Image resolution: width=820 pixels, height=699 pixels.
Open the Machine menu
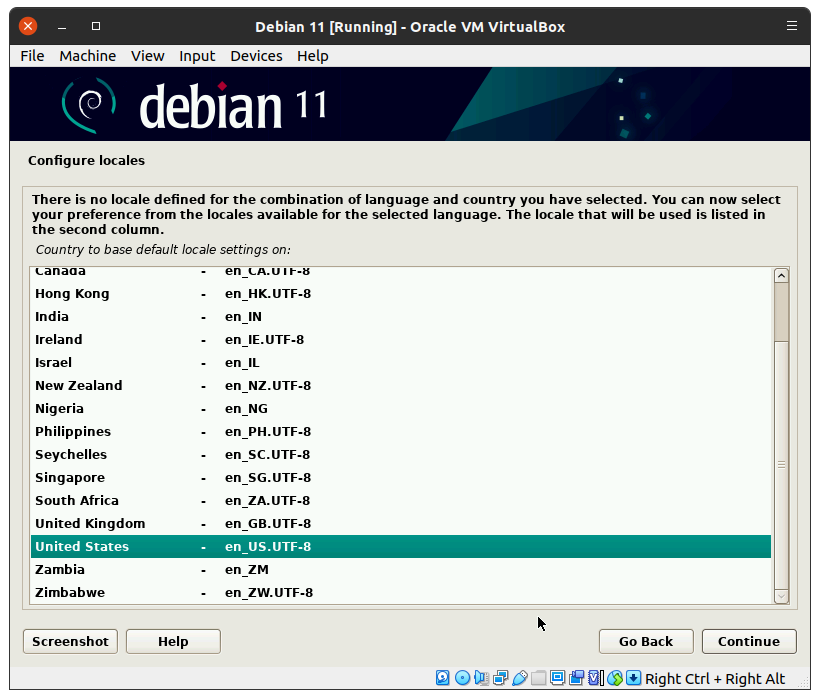point(87,56)
